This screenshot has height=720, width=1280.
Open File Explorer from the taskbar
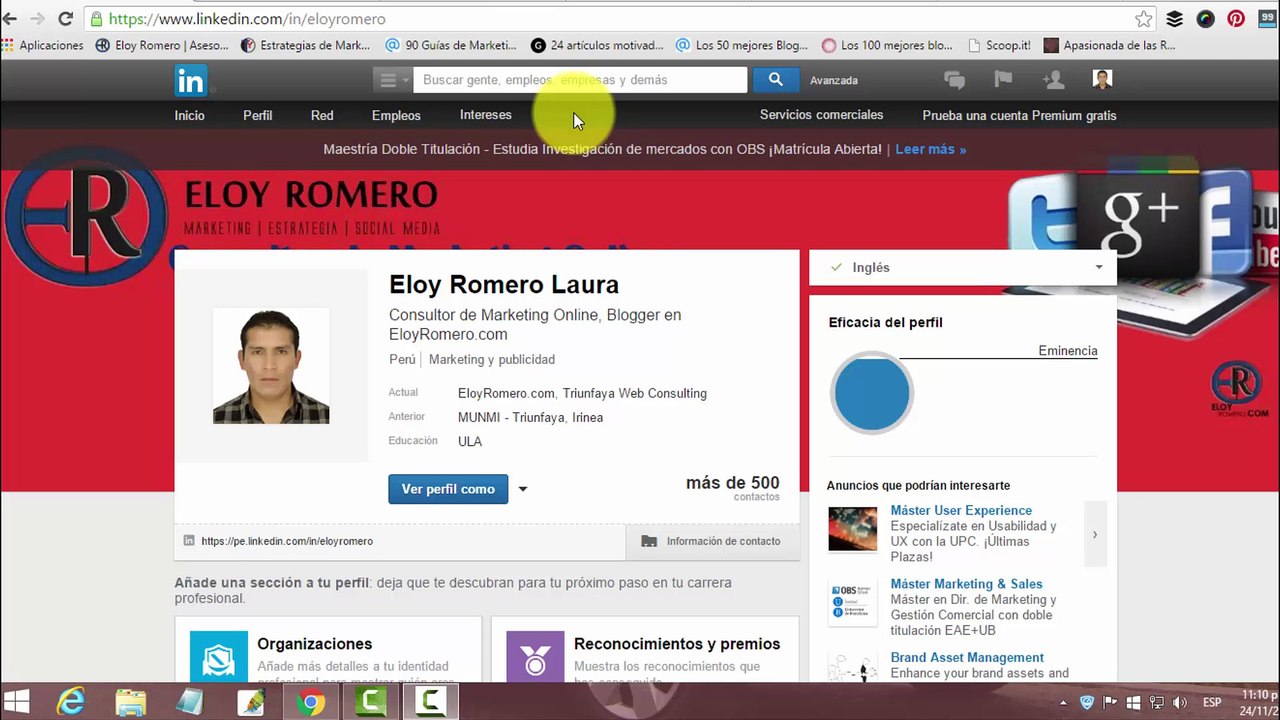131,702
